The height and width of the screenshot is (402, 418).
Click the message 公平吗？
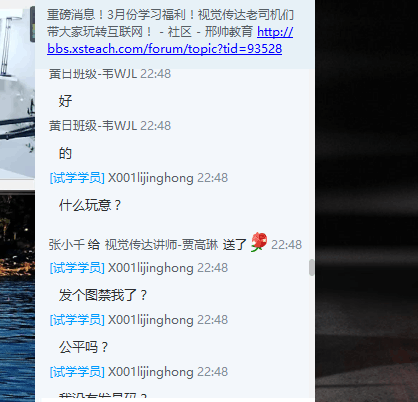pyautogui.click(x=84, y=347)
